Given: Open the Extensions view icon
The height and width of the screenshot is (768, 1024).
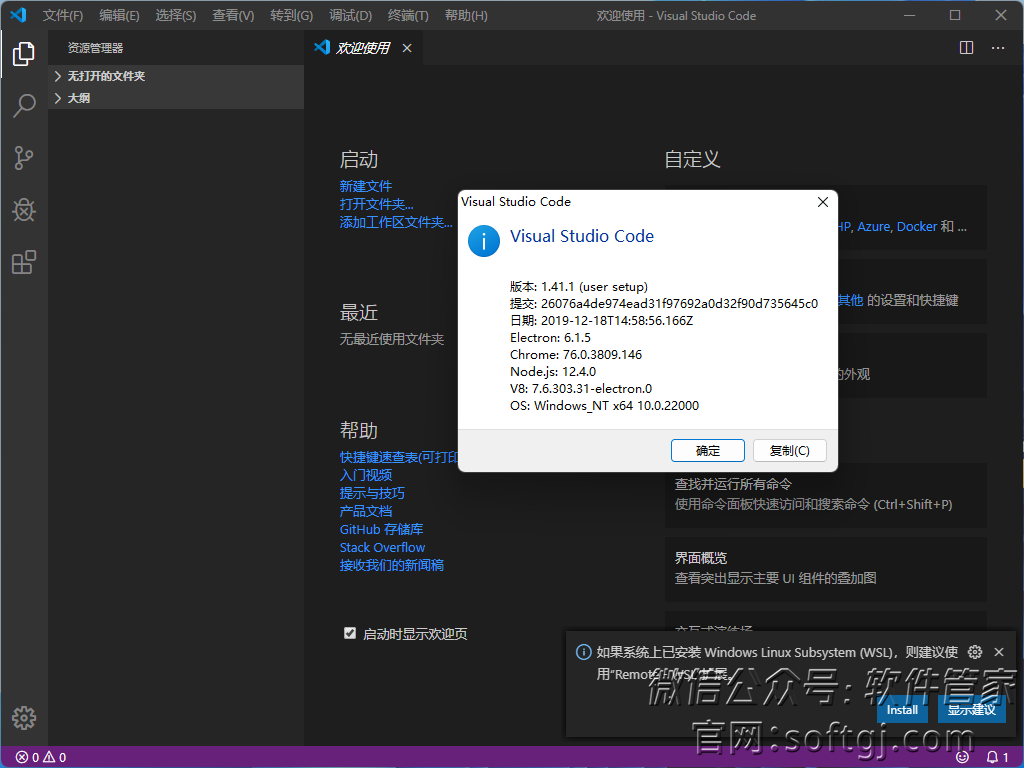Looking at the screenshot, I should pos(24,262).
